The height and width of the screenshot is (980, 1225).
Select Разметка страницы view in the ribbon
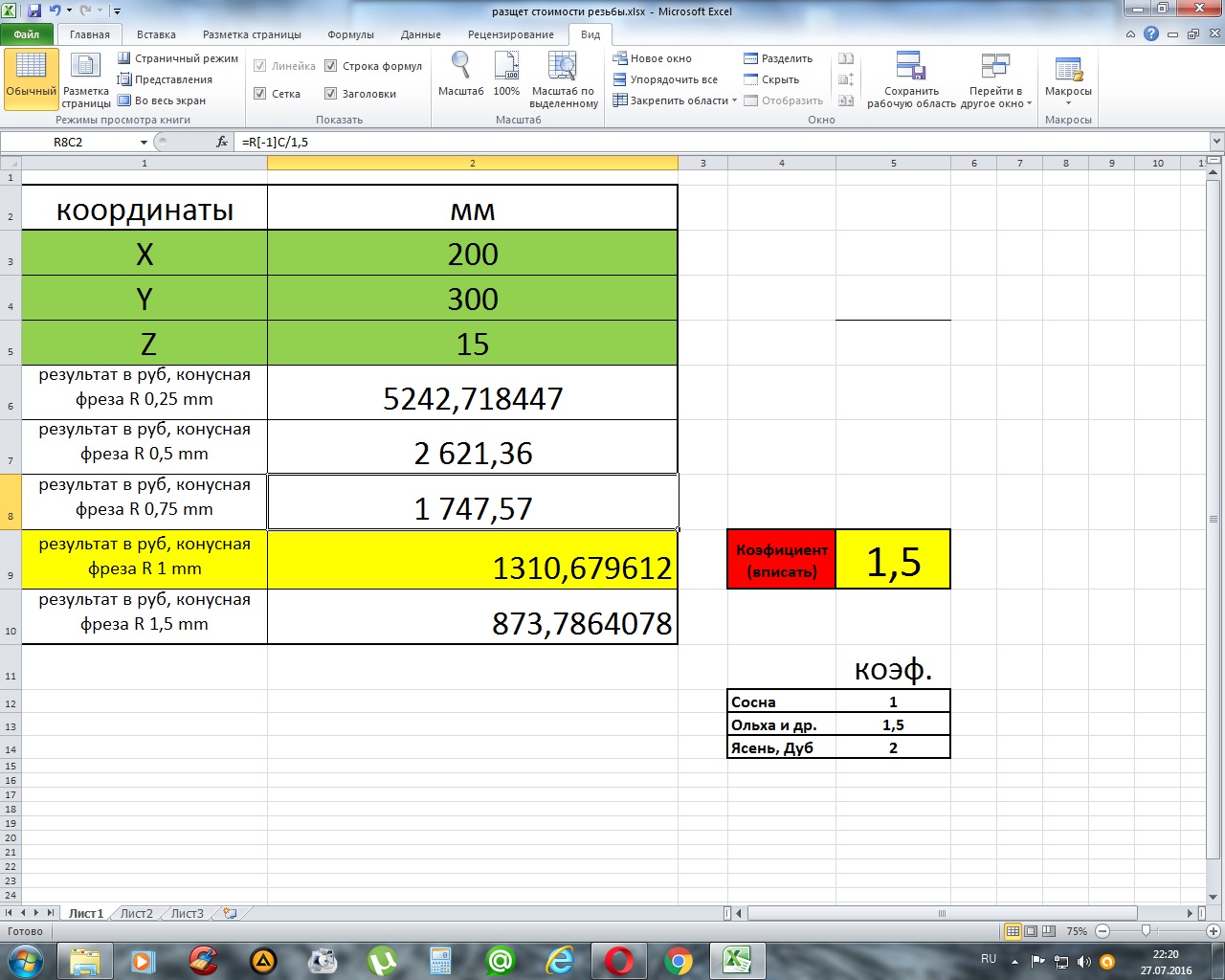pyautogui.click(x=86, y=79)
